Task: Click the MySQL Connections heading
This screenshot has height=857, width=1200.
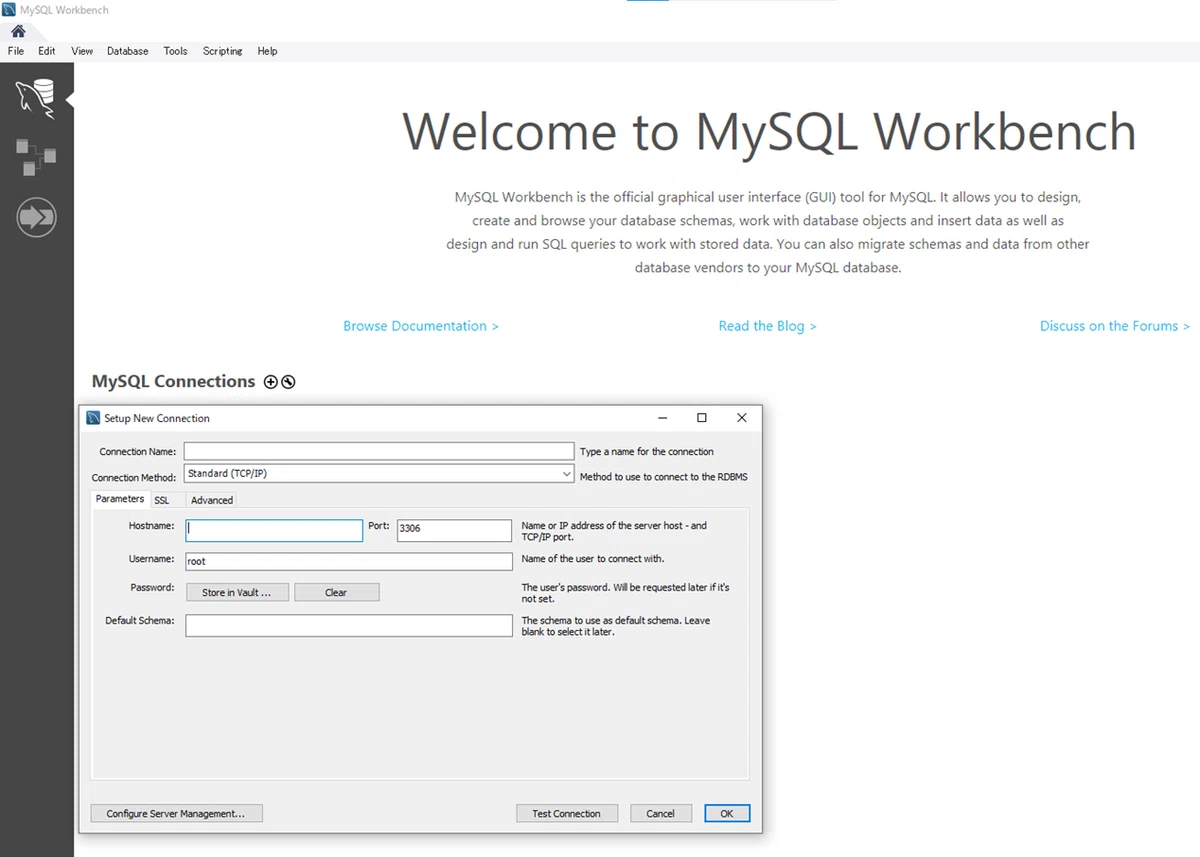Action: 174,381
